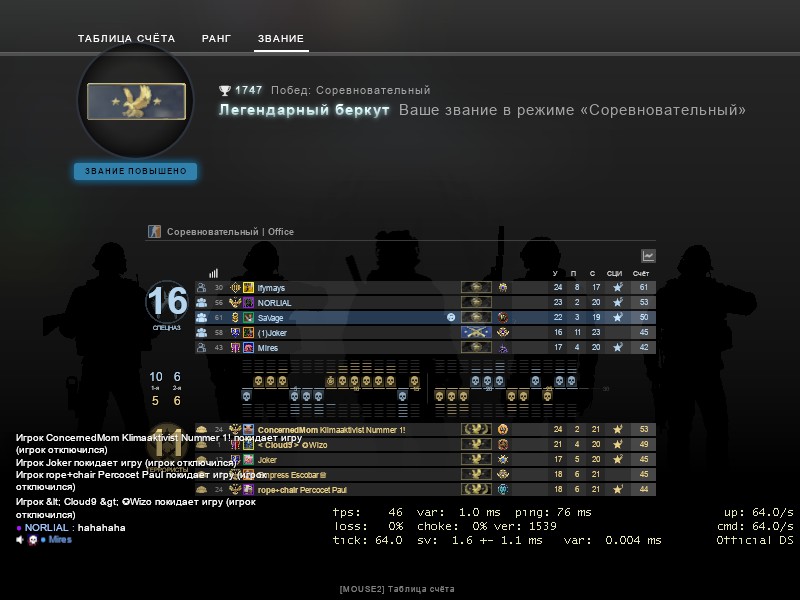Click the large 16 Спецназ score
This screenshot has width=800, height=600.
tap(167, 300)
